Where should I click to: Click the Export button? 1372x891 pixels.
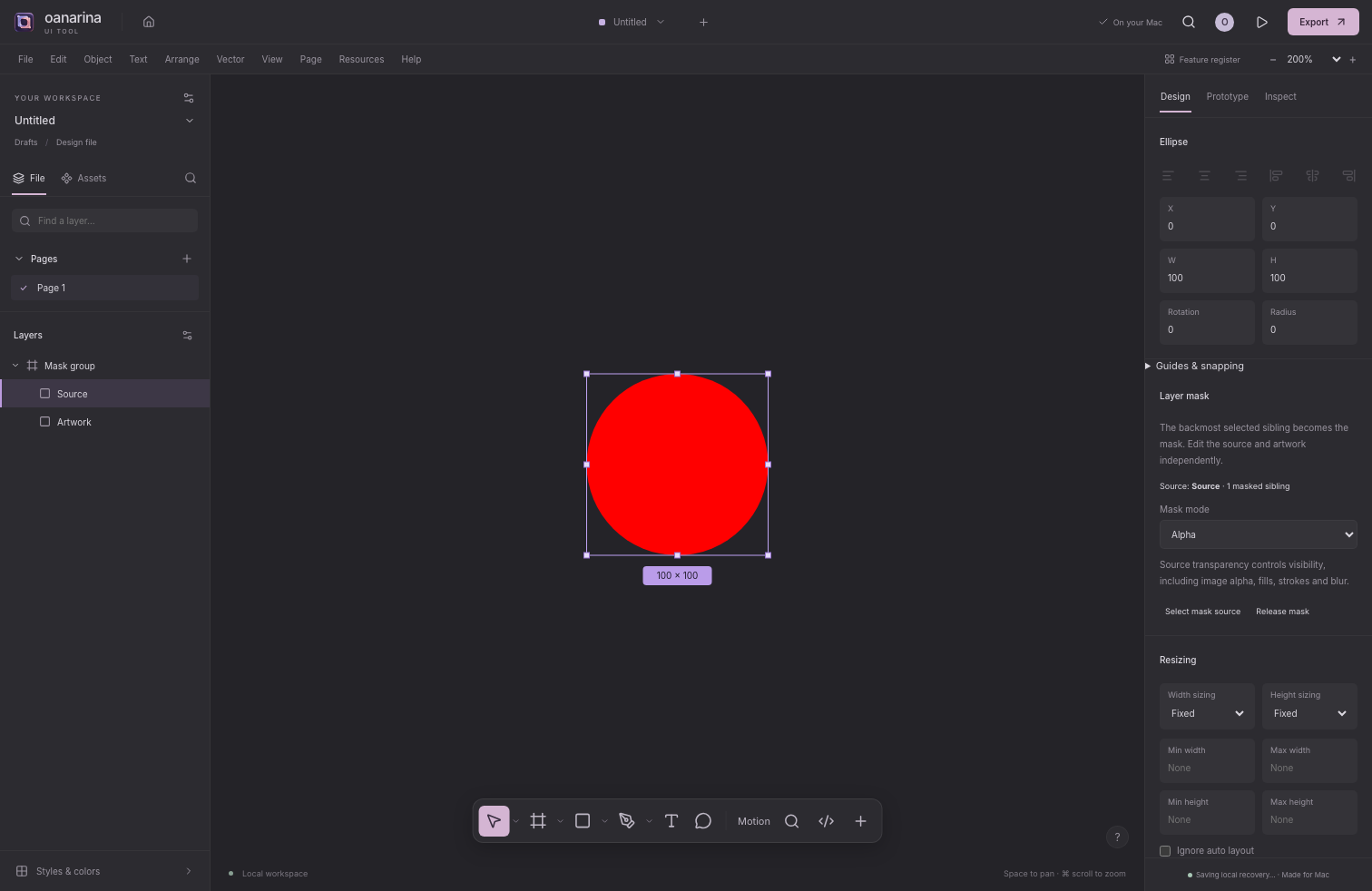point(1323,22)
